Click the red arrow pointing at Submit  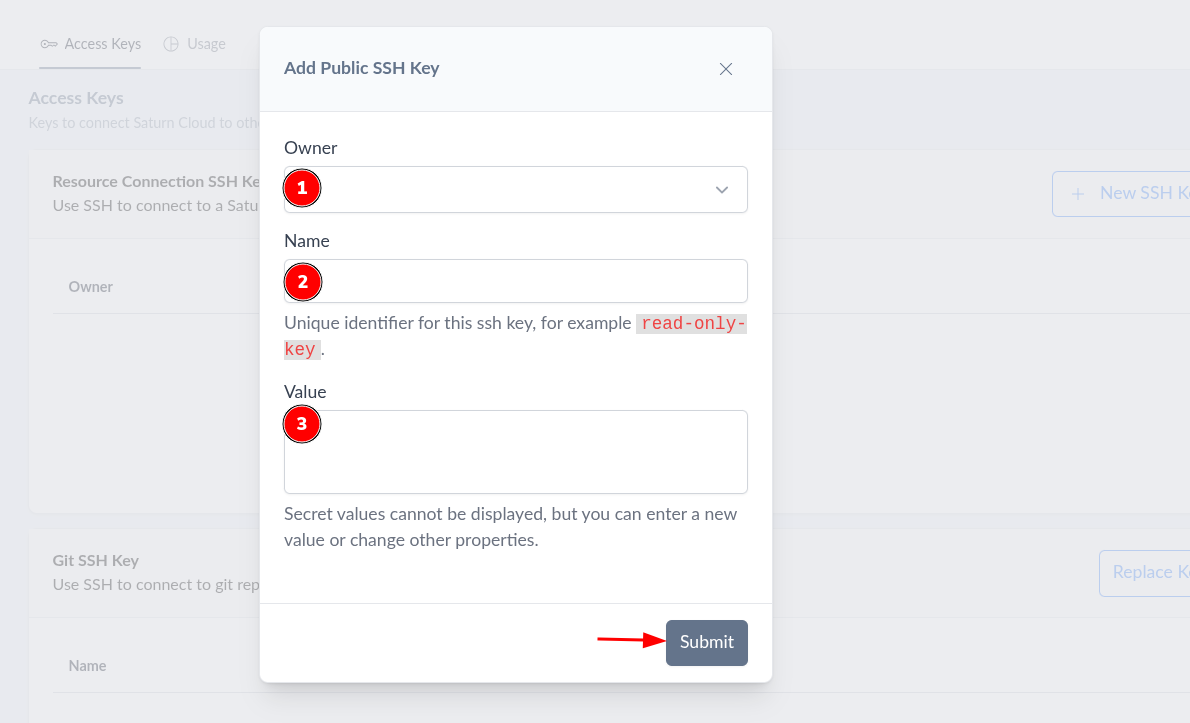[627, 642]
